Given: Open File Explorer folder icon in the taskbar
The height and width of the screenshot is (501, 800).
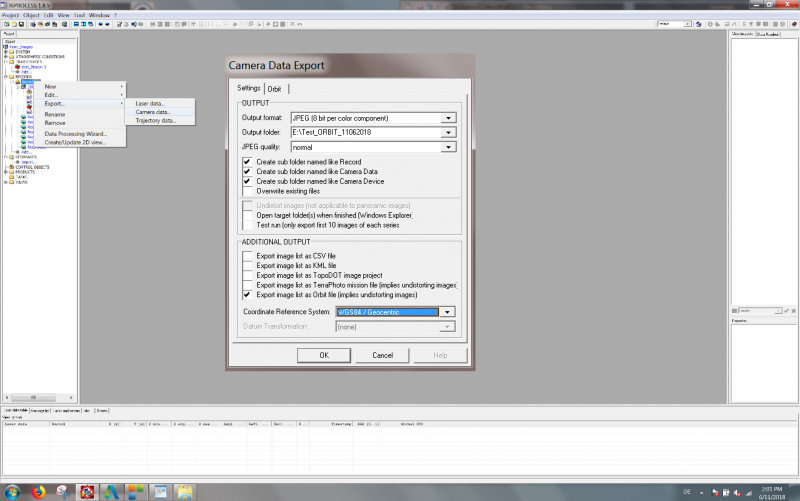Looking at the screenshot, I should tap(185, 492).
